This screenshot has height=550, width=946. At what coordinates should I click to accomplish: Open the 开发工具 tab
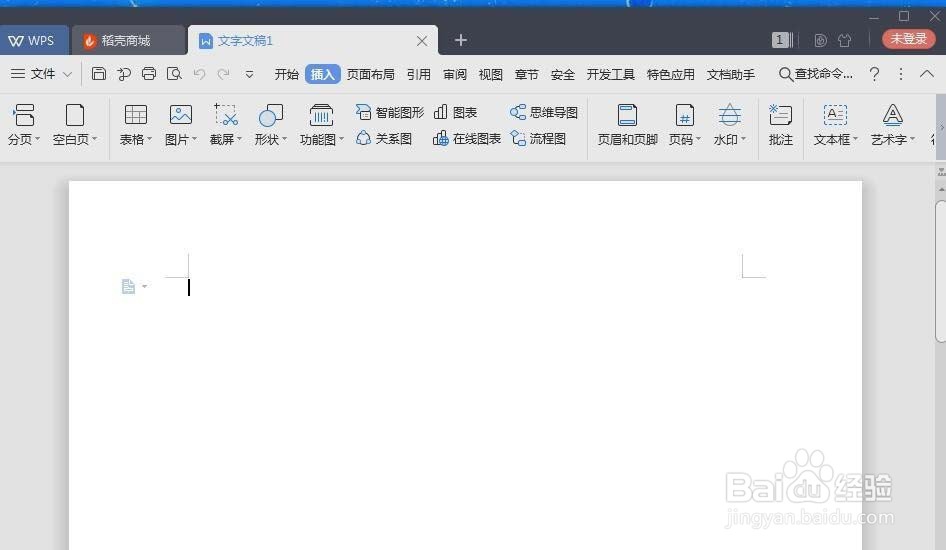click(x=611, y=74)
